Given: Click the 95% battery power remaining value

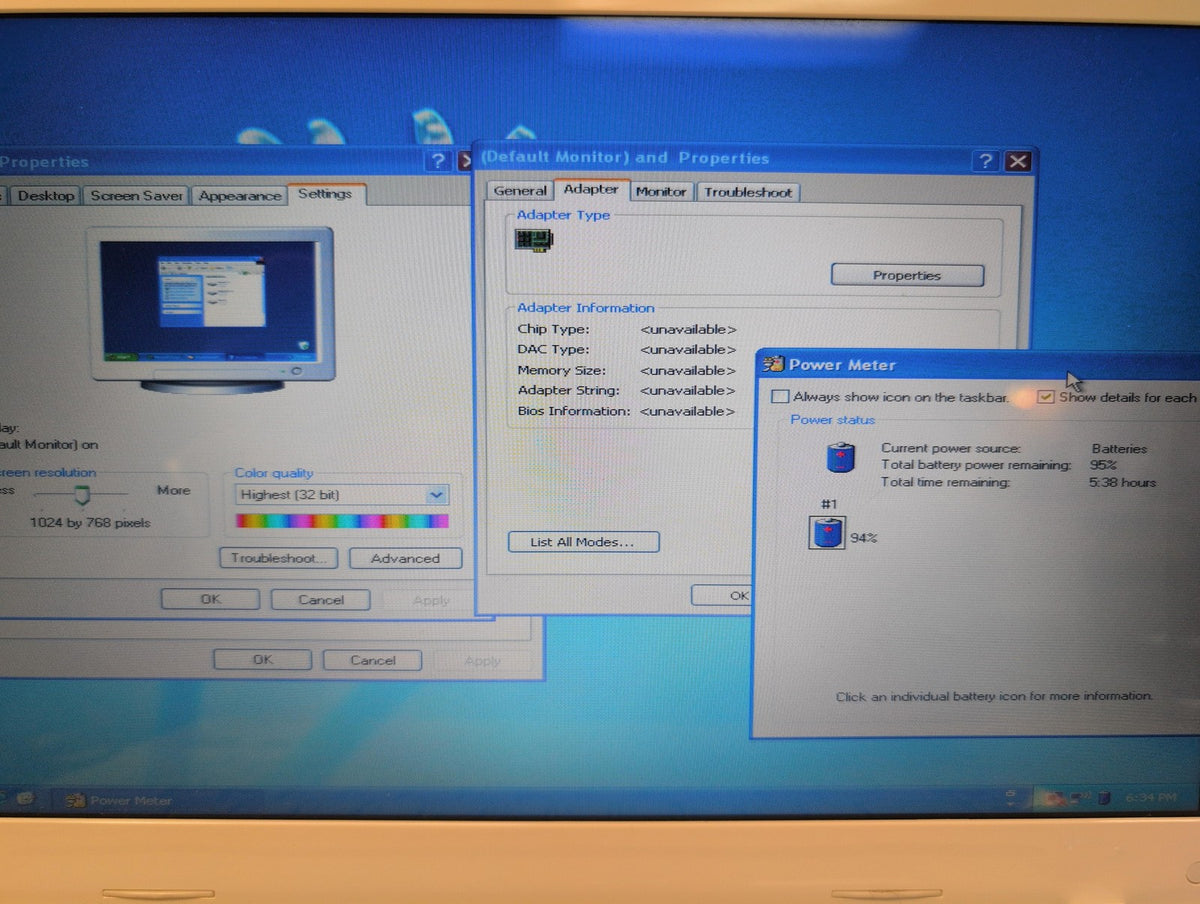Looking at the screenshot, I should [1104, 465].
